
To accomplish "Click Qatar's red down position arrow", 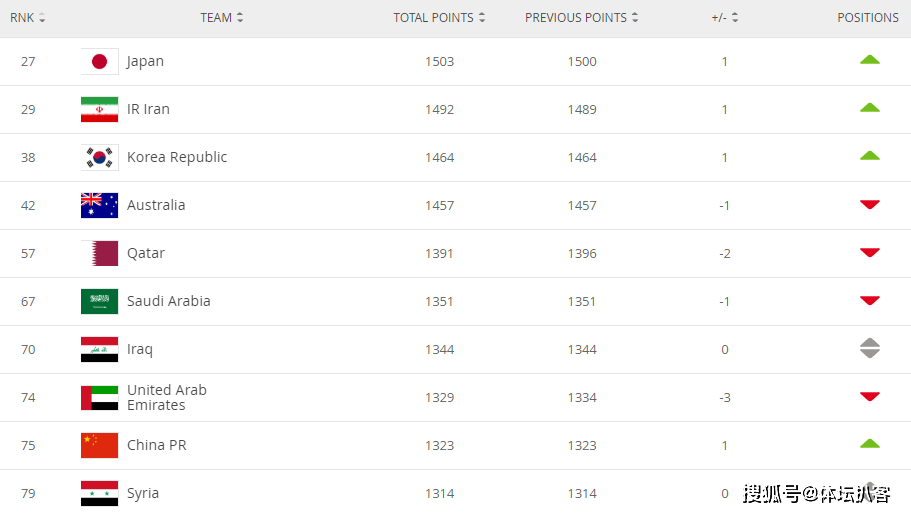I will pos(870,252).
